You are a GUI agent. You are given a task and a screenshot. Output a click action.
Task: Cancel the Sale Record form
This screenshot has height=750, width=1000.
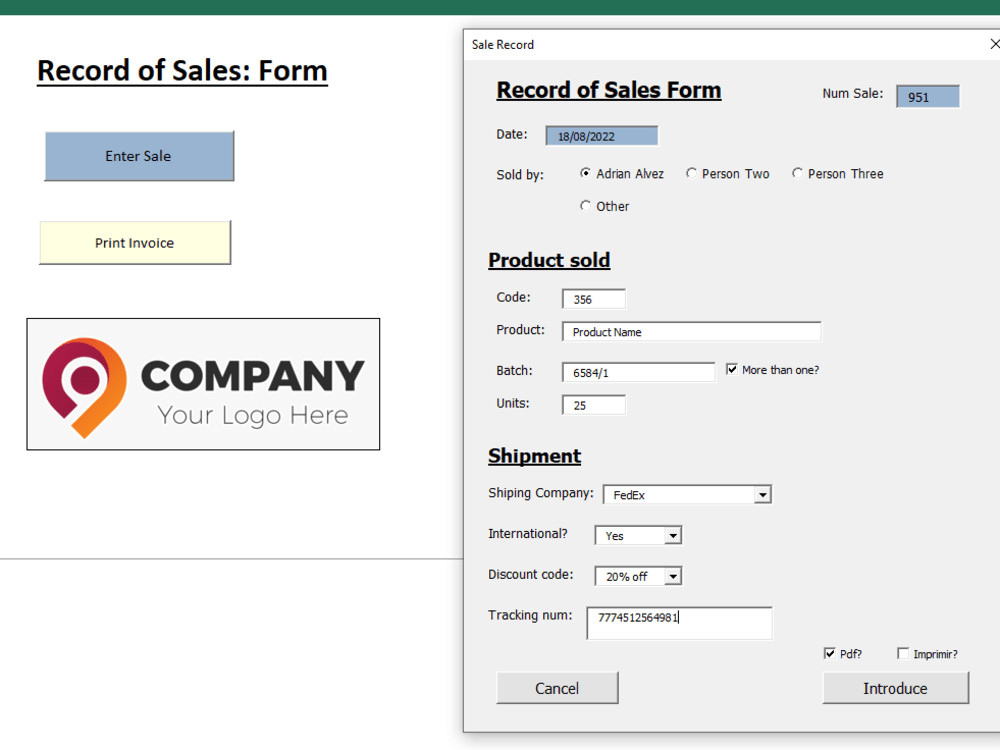557,687
